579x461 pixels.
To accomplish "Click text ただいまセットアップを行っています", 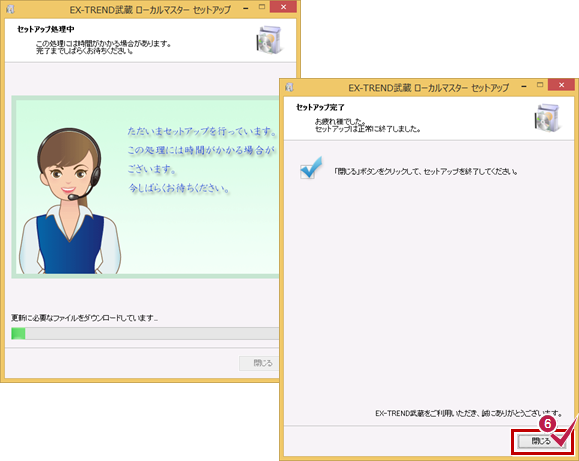I will point(202,131).
